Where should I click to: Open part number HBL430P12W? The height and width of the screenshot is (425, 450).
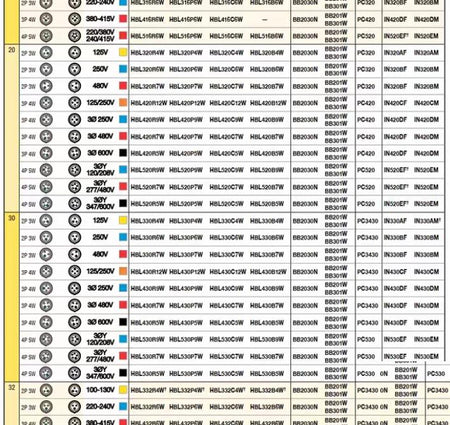(187, 272)
